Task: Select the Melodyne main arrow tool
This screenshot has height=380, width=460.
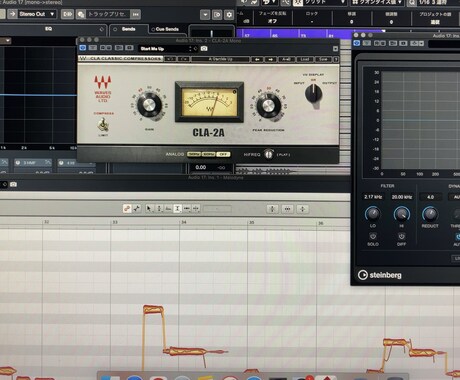Action: point(149,209)
